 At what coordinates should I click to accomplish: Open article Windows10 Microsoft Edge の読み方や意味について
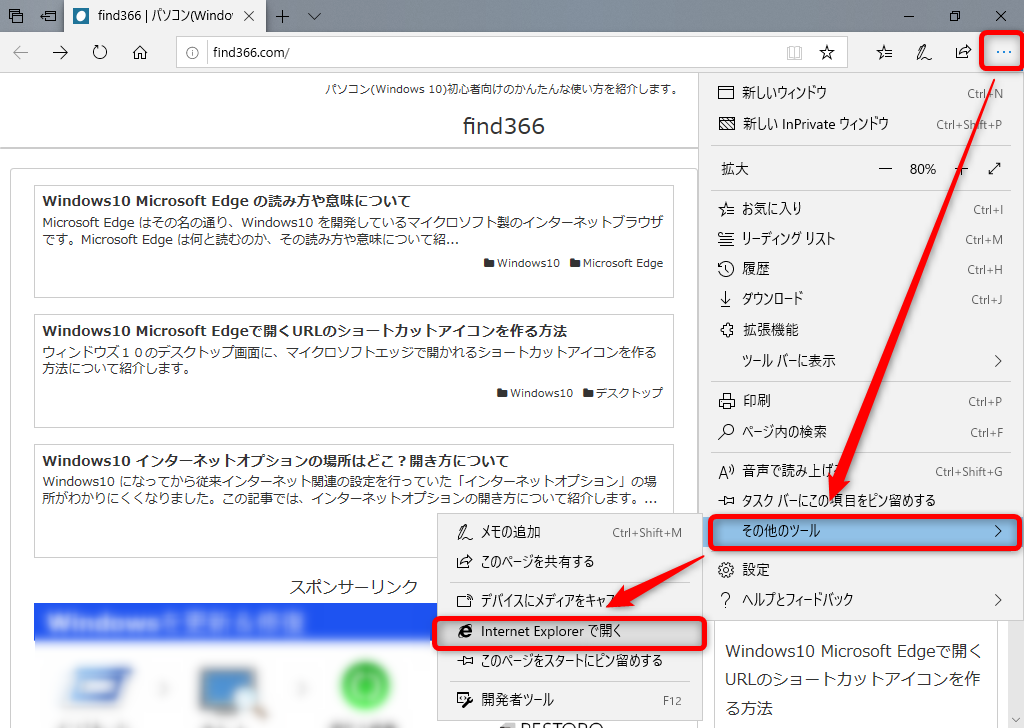pos(227,200)
